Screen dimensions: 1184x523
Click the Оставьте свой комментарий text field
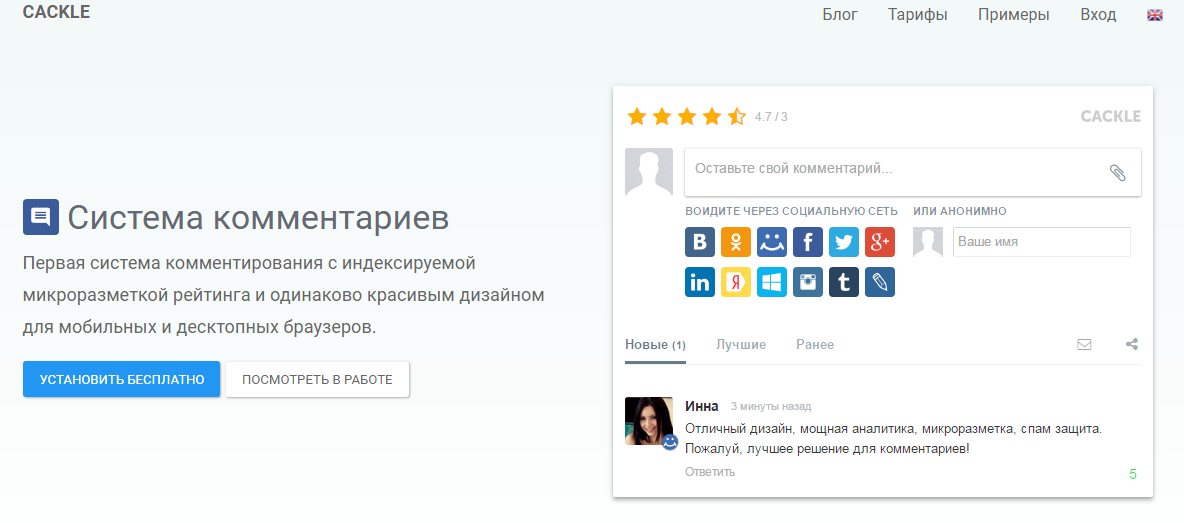[913, 172]
